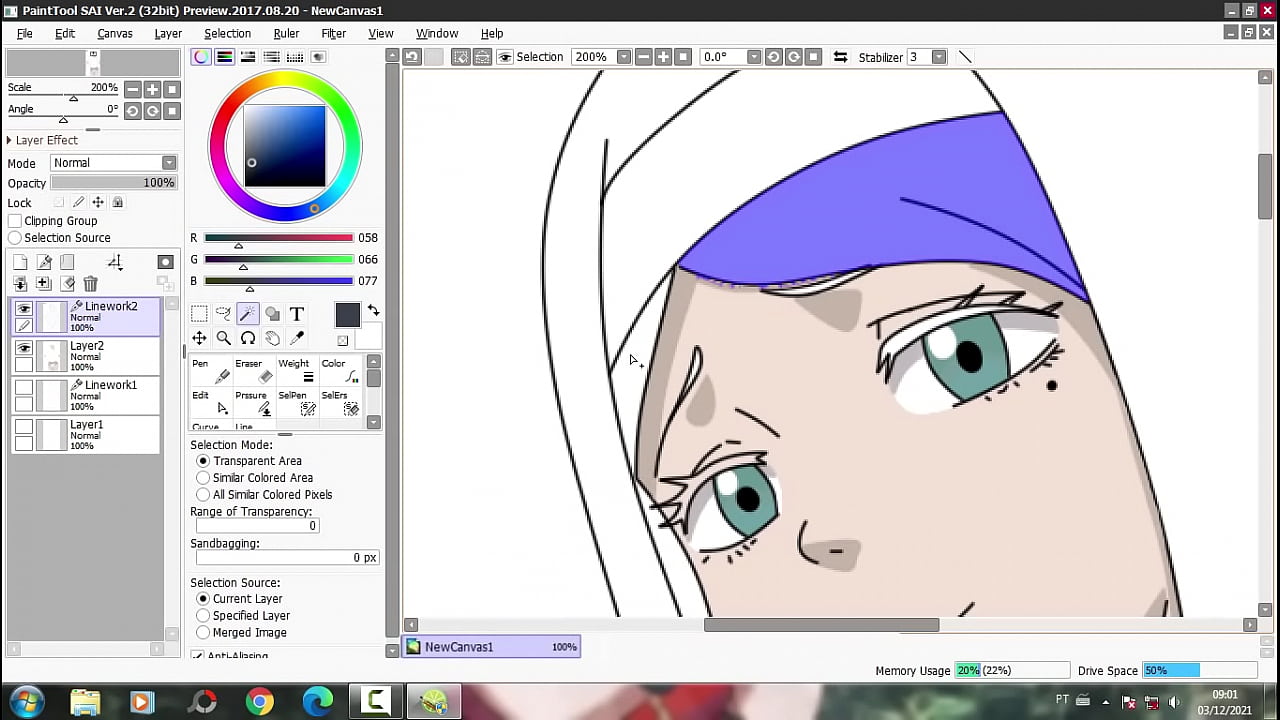Screen dimensions: 1280x720
Task: Zoom in with the Scale plus button
Action: click(152, 89)
